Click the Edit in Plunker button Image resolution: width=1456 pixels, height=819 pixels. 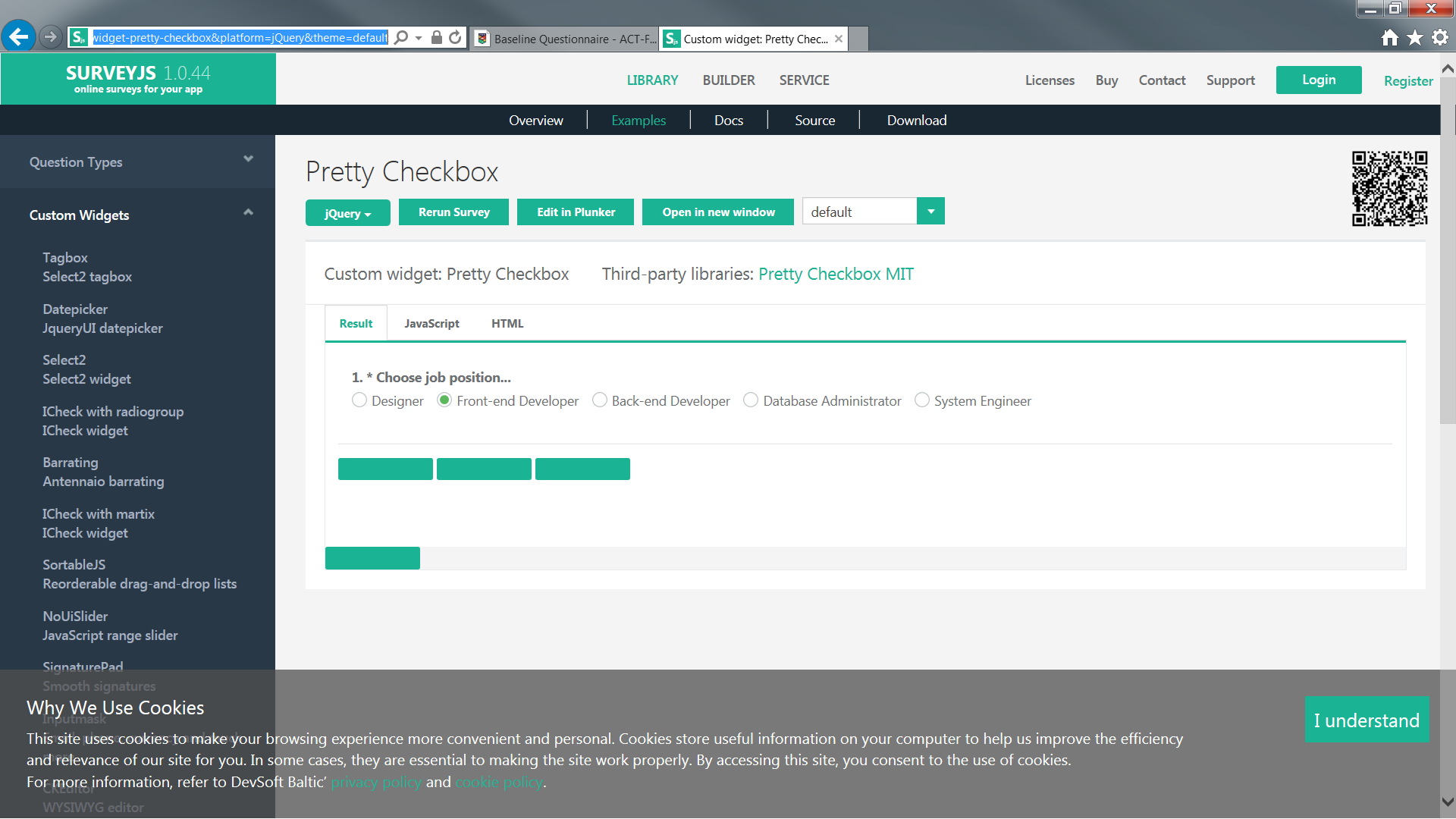pyautogui.click(x=575, y=212)
